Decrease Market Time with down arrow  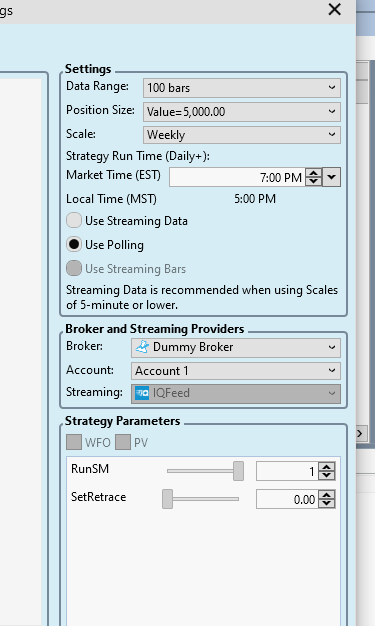314,182
